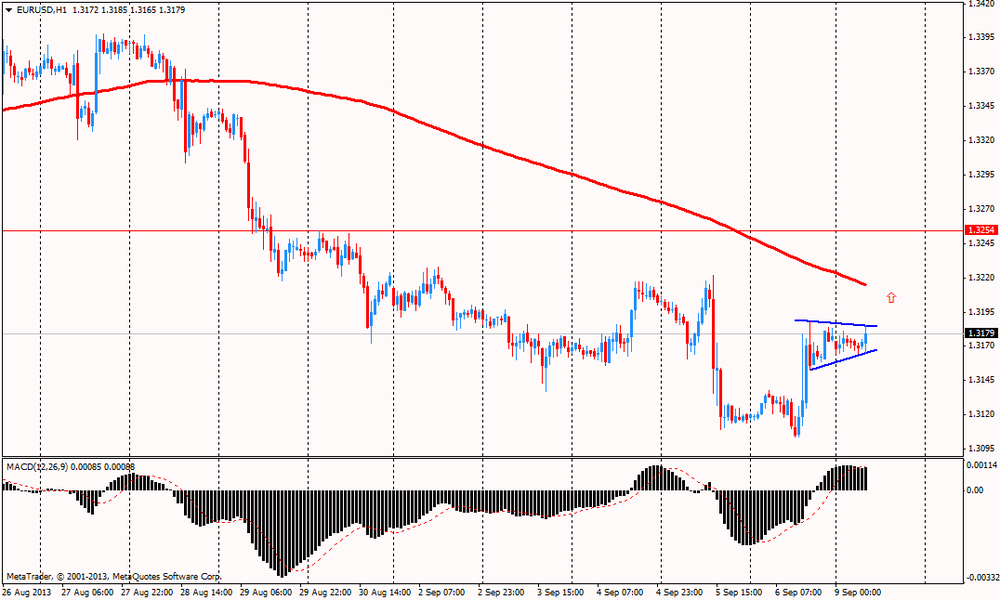Select the red horizontal line at 1.3254
The image size is (1000, 600).
click(483, 231)
